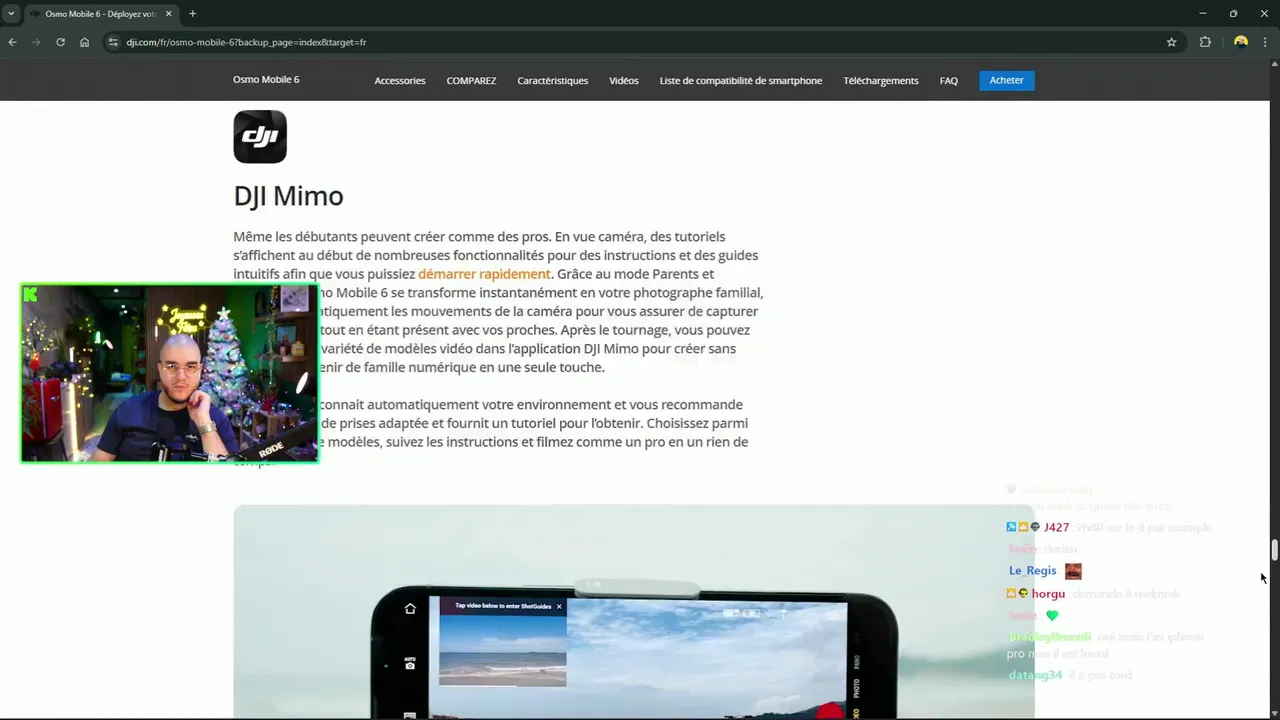Image resolution: width=1280 pixels, height=720 pixels.
Task: Open a new browser tab
Action: pos(192,14)
